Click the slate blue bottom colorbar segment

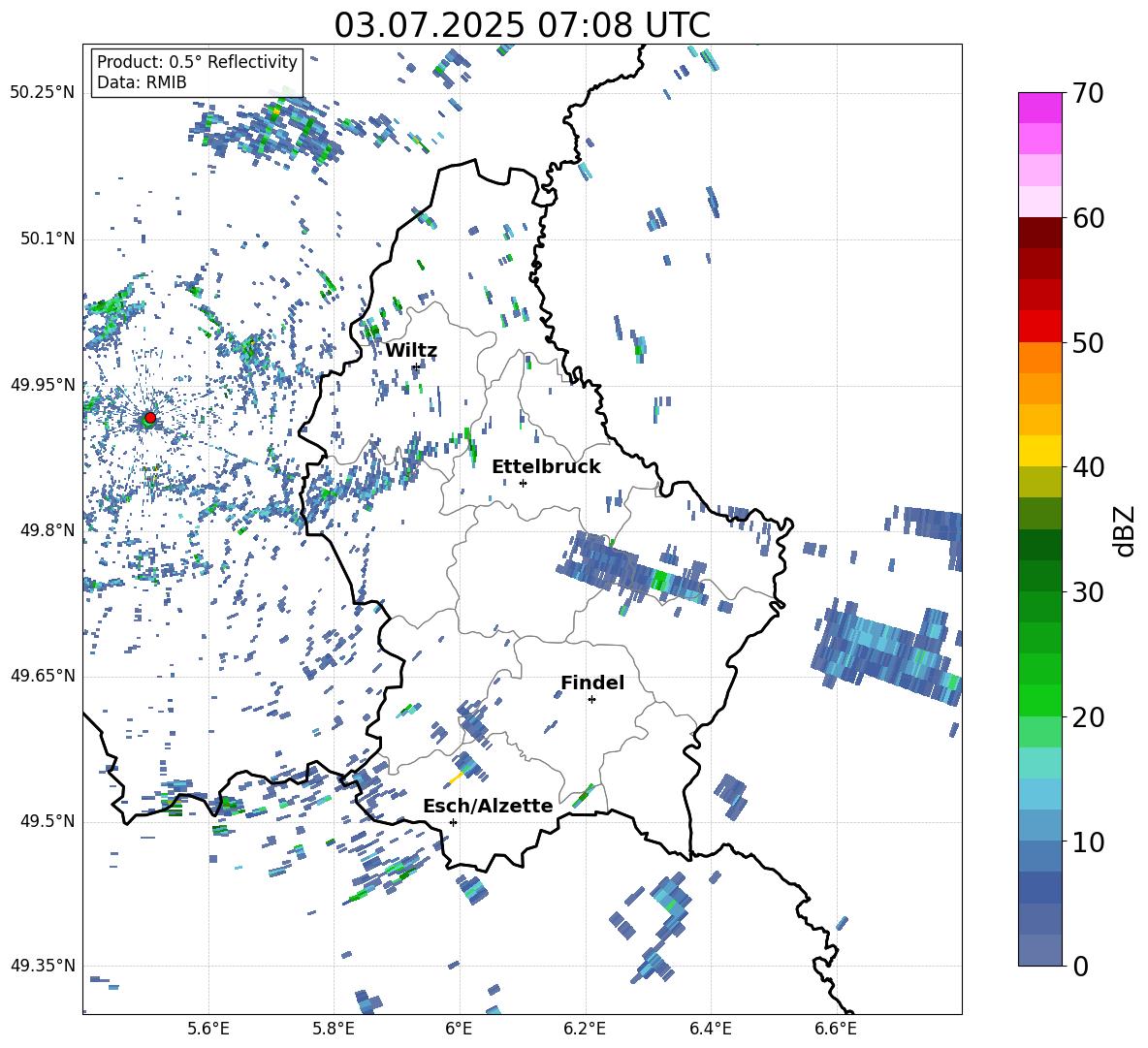tap(1039, 950)
